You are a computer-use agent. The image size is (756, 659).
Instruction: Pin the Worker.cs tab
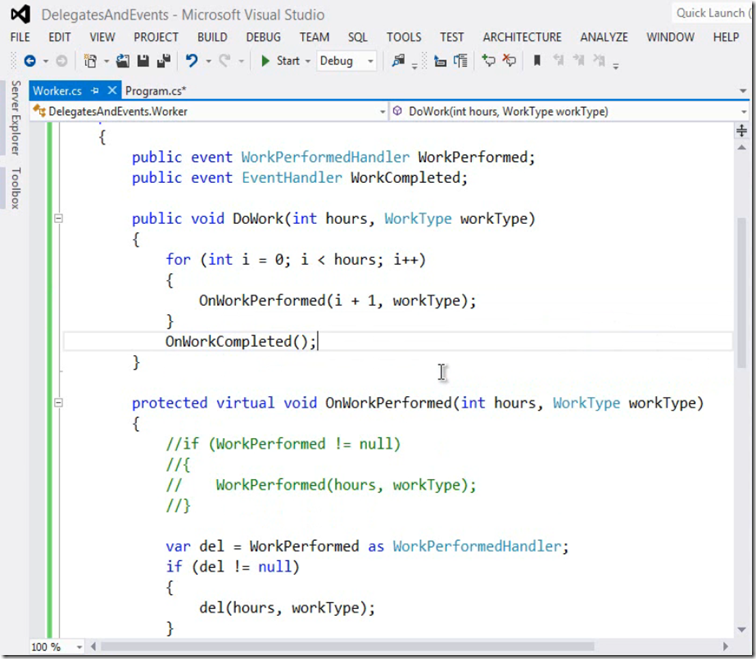click(95, 91)
